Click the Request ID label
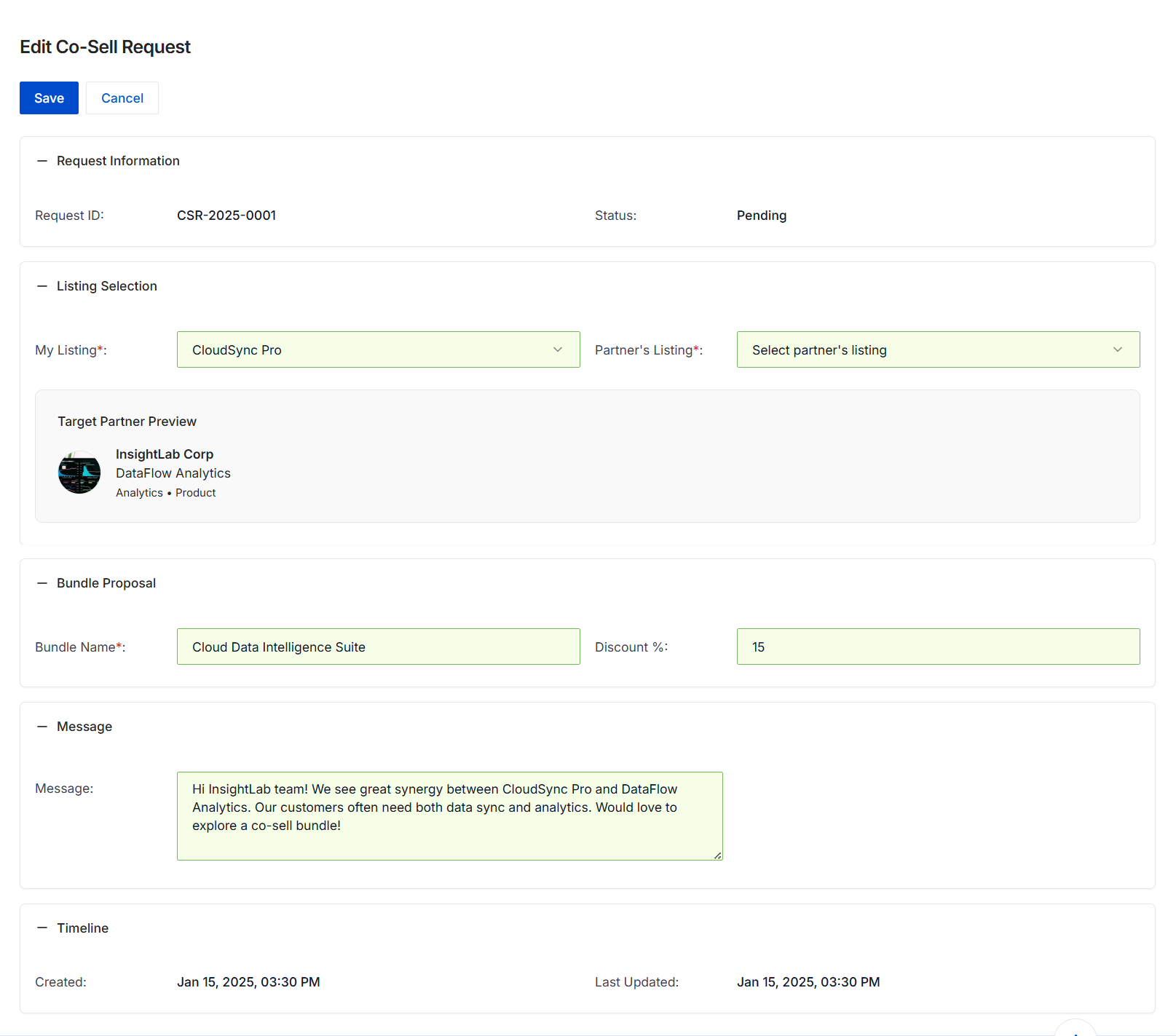Screen dimensions: 1176x1036 69,215
